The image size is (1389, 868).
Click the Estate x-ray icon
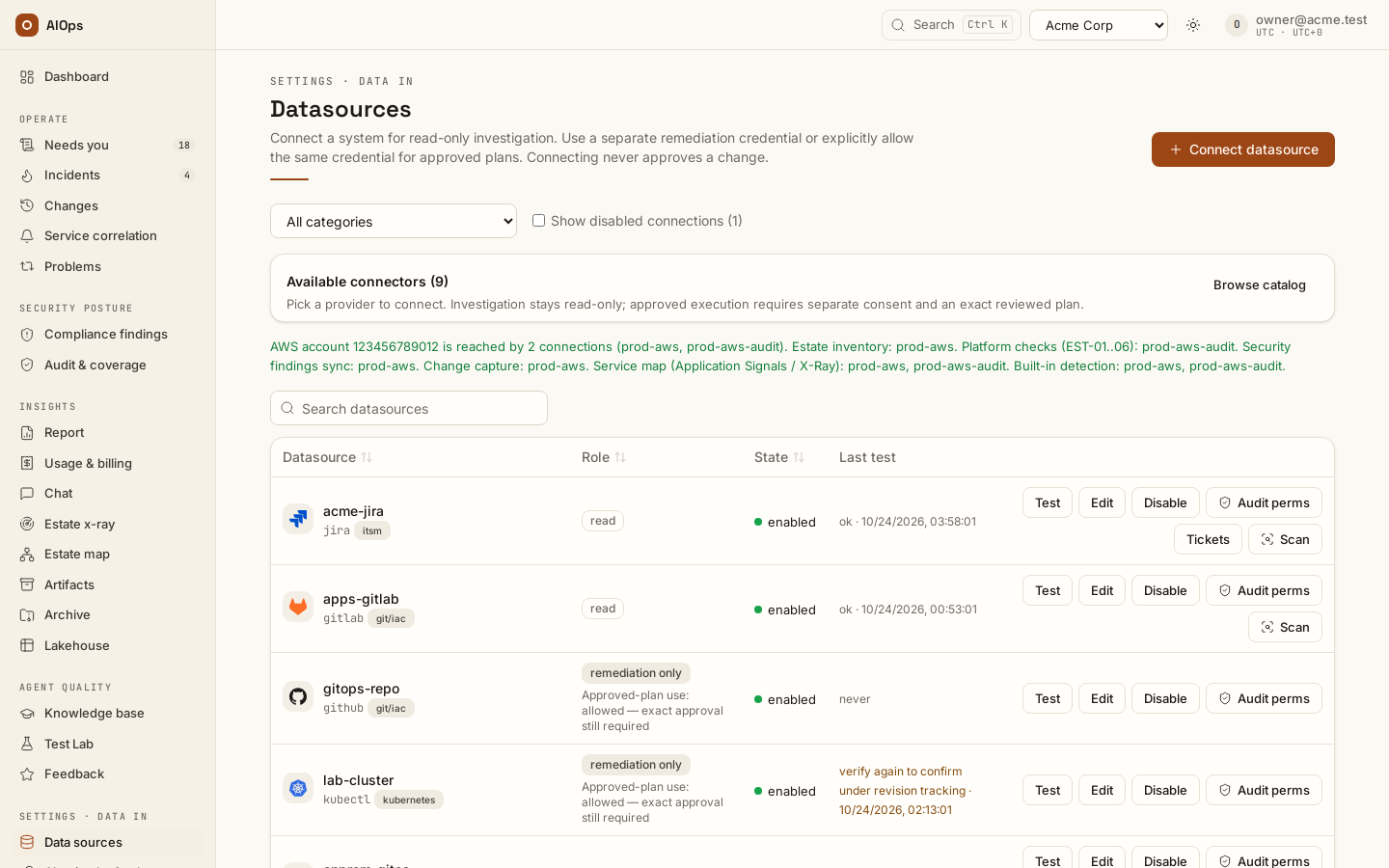point(27,524)
